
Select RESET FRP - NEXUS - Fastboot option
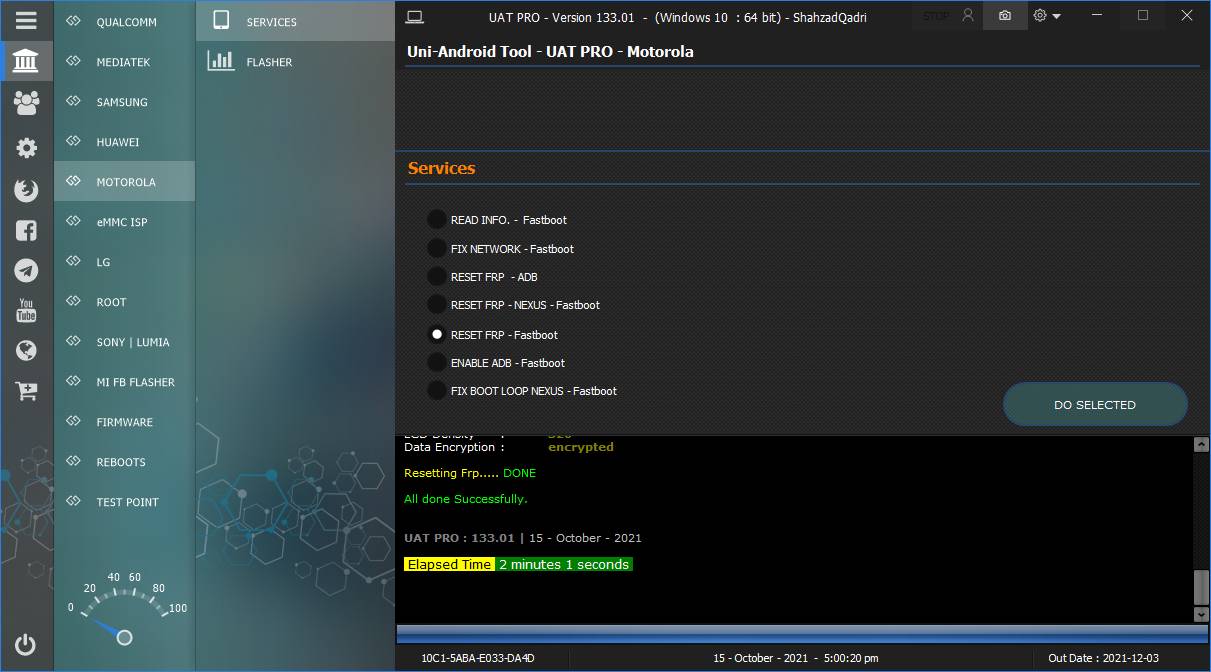tap(437, 304)
